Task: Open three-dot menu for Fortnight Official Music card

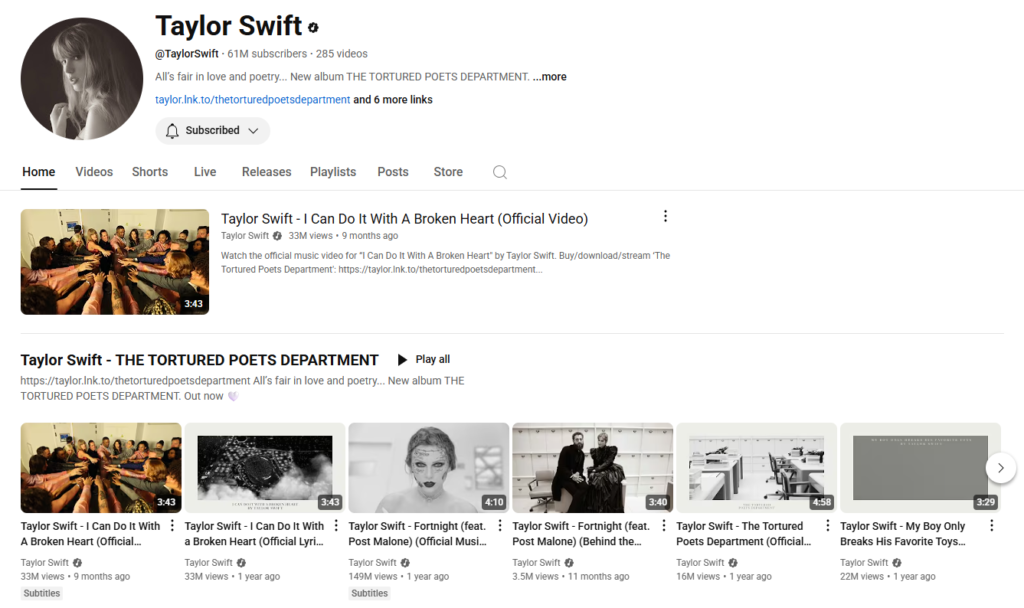Action: pyautogui.click(x=500, y=526)
